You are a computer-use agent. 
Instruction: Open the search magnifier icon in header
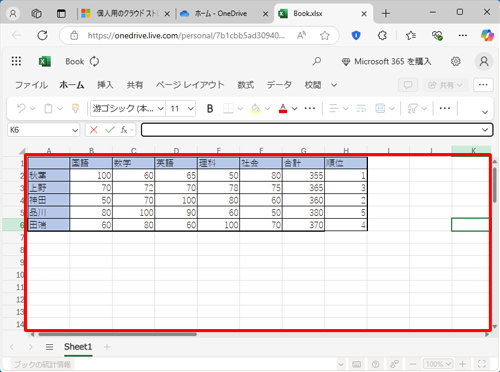[317, 61]
